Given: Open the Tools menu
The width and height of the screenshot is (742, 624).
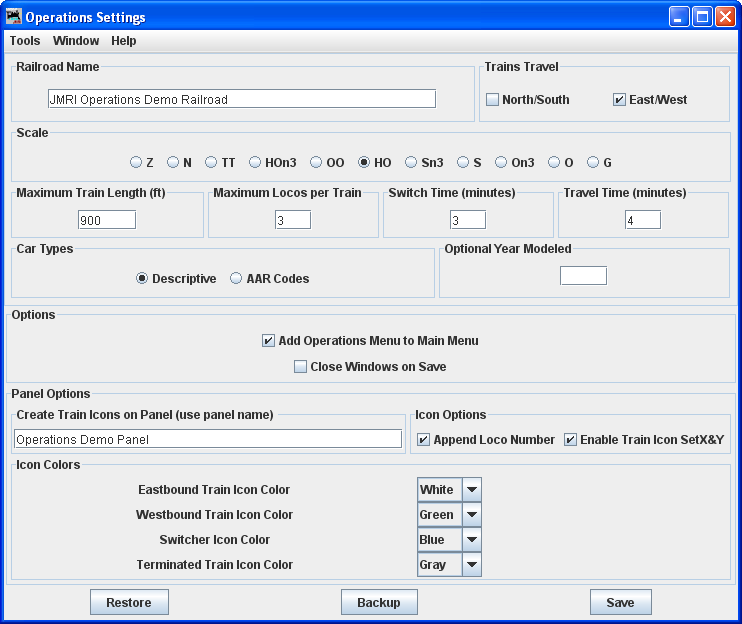Looking at the screenshot, I should tap(25, 41).
